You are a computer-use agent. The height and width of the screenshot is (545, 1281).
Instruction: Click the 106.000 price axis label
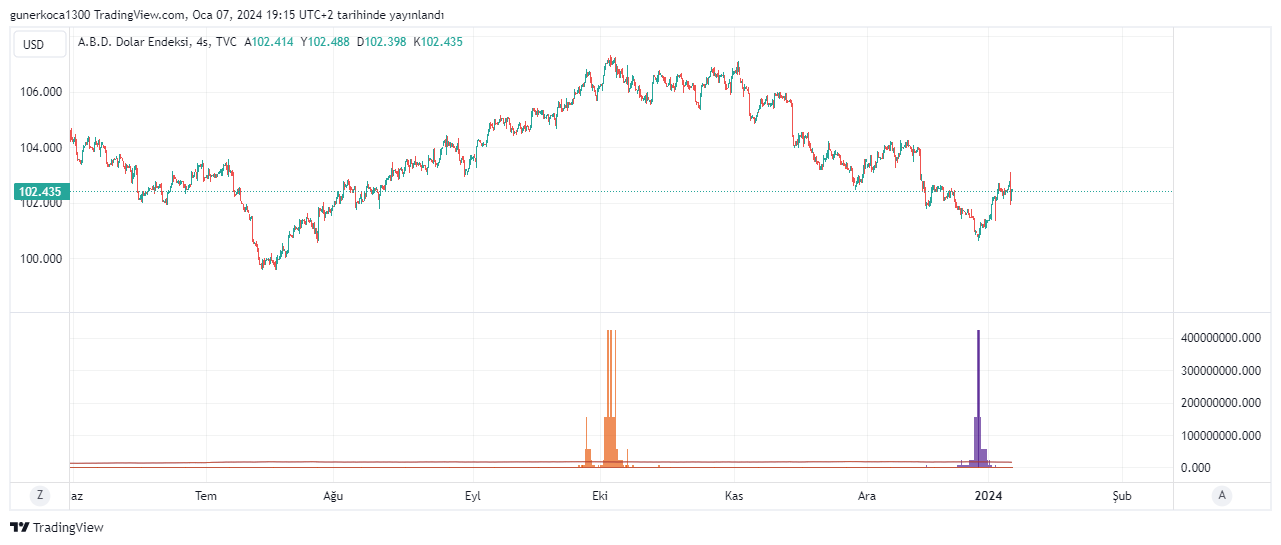42,92
